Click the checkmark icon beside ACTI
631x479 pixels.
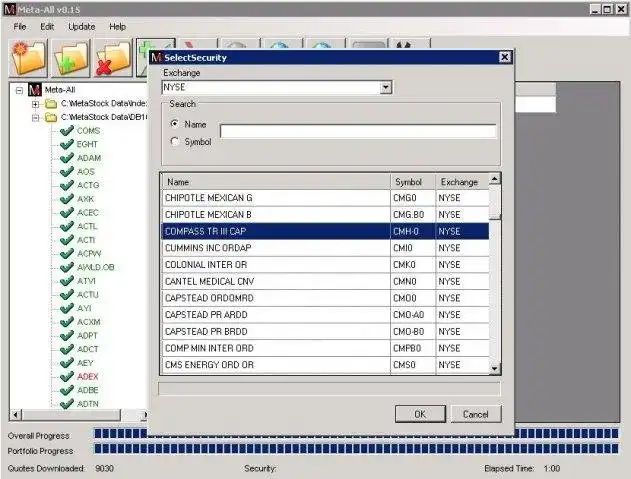click(x=66, y=240)
